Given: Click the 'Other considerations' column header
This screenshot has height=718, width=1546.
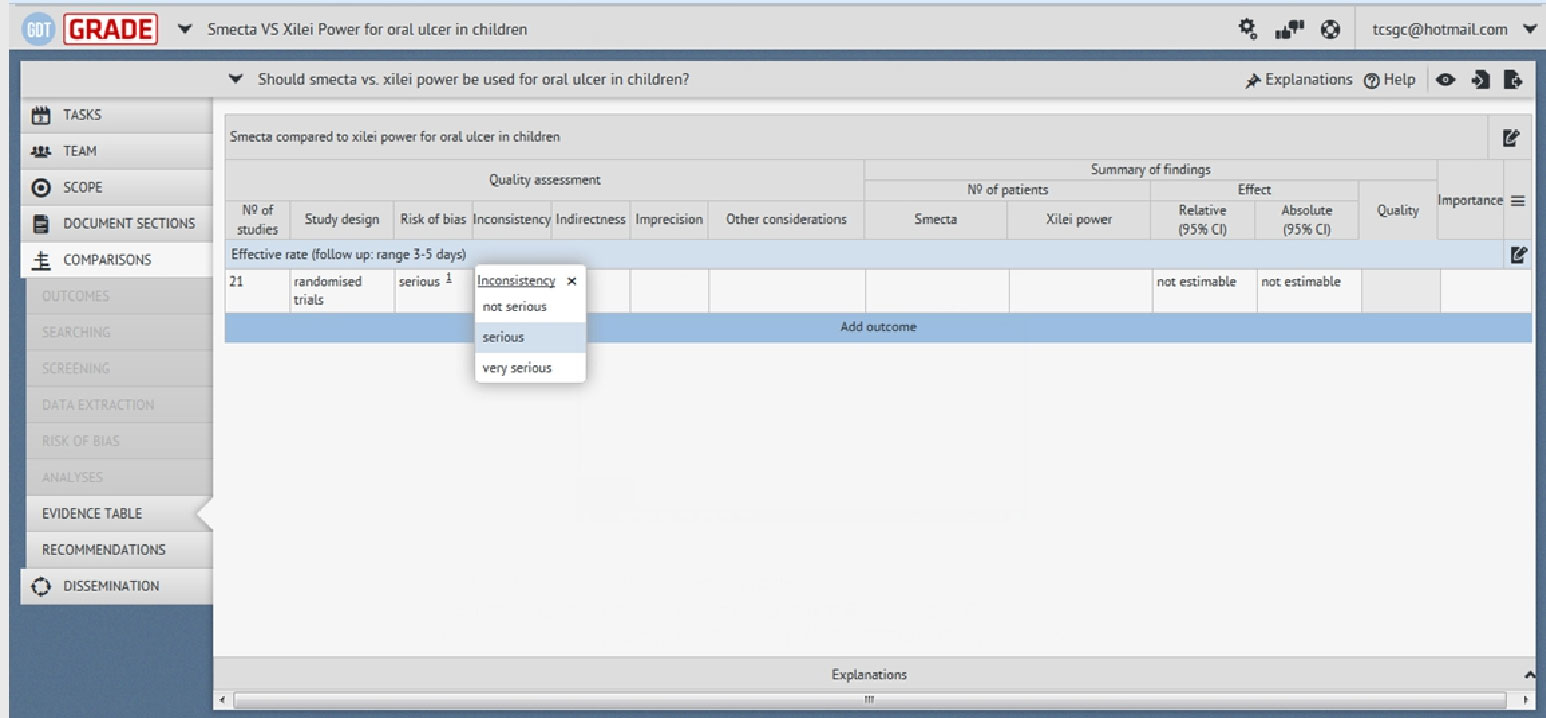Looking at the screenshot, I should (786, 220).
